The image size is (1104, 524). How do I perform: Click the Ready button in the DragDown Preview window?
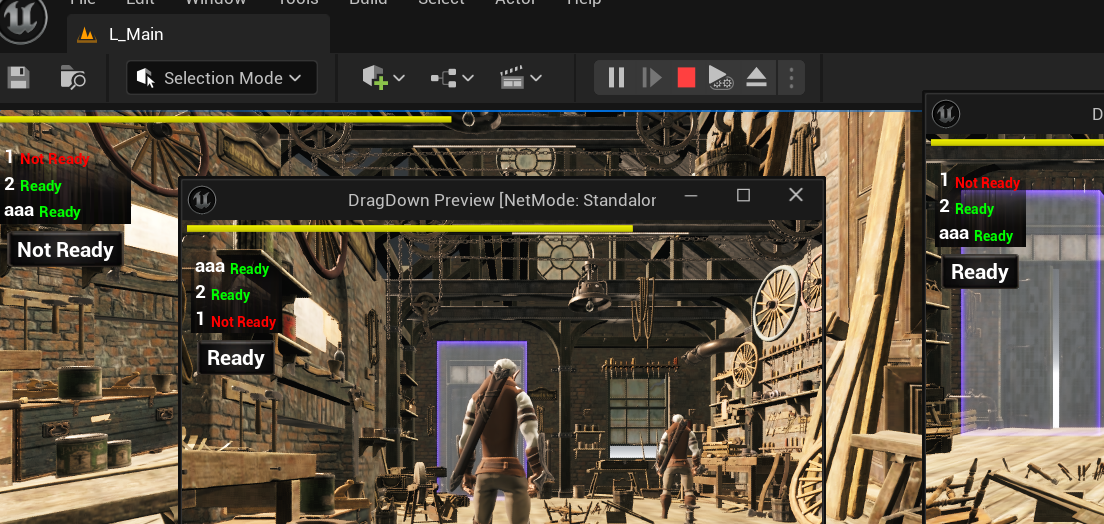(x=235, y=358)
